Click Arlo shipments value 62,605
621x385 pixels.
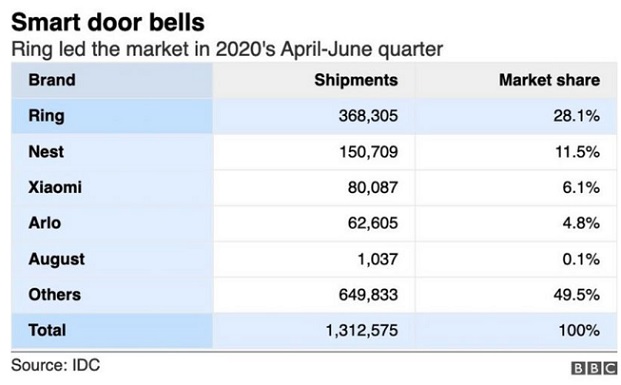(373, 223)
